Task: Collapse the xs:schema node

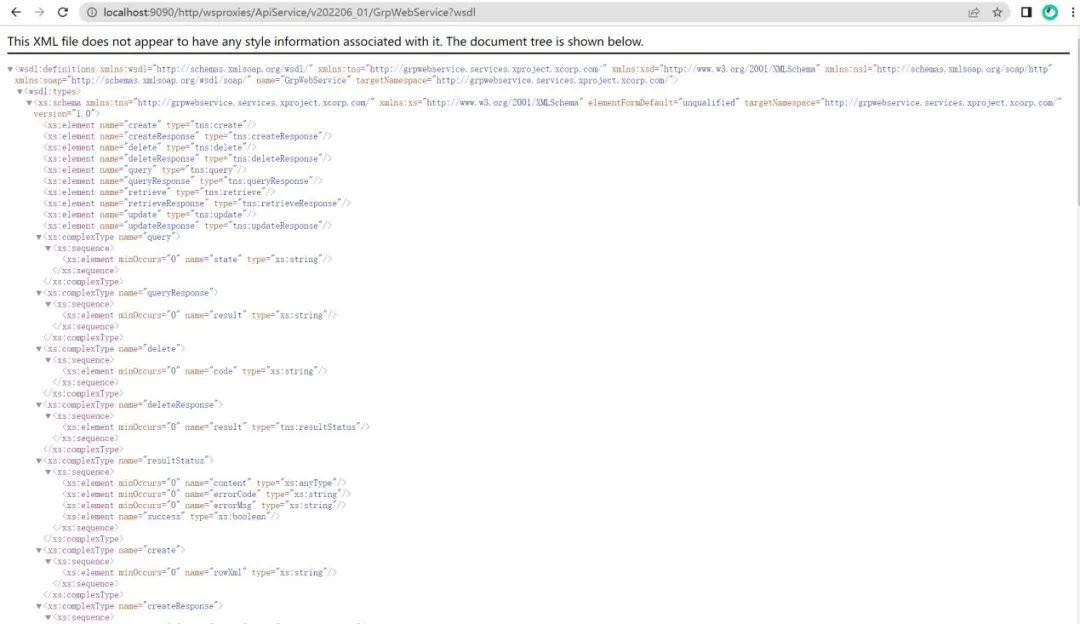Action: [29, 103]
